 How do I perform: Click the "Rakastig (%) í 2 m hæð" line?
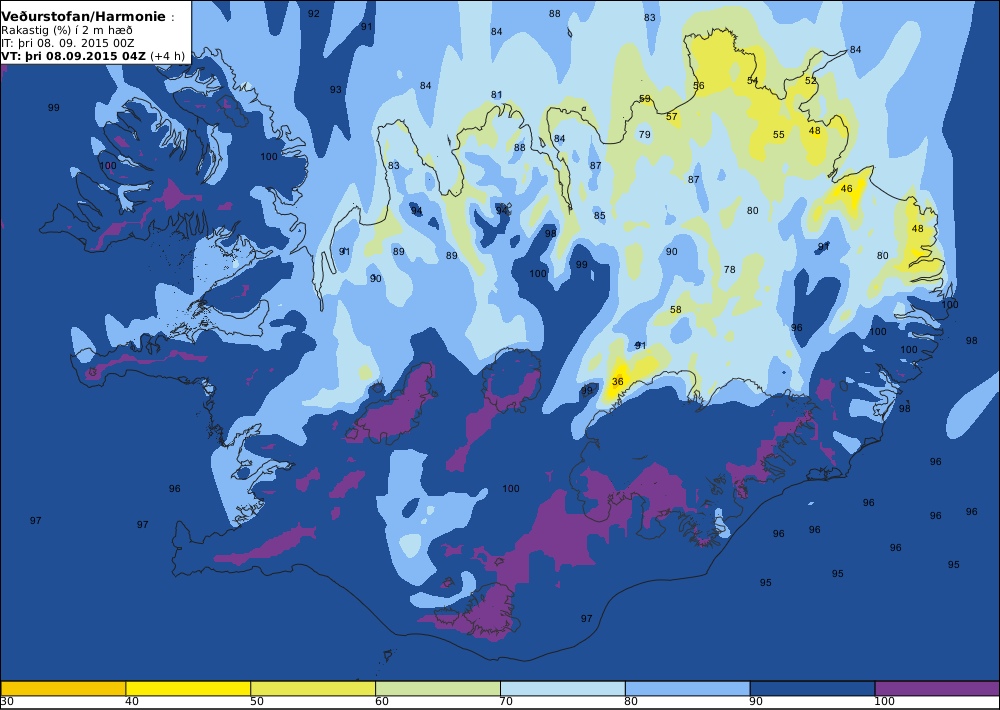pos(67,31)
